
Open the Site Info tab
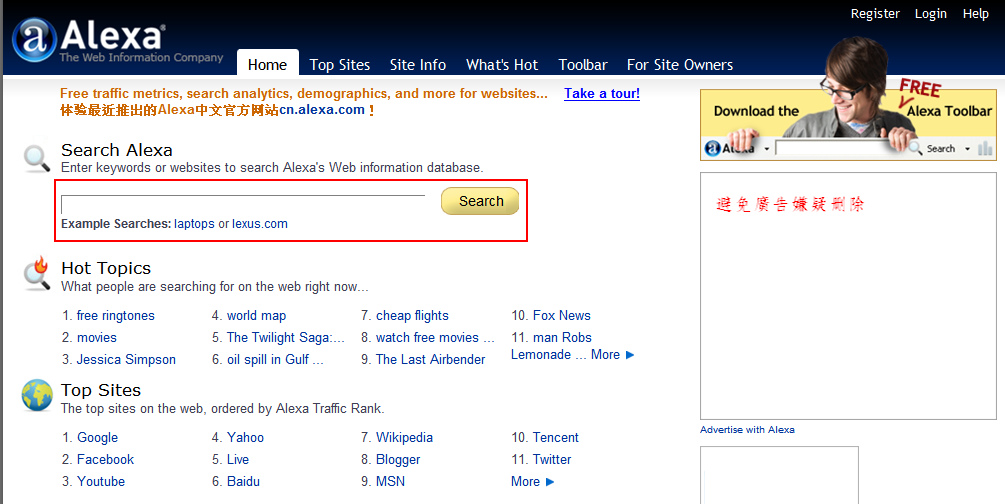(418, 65)
